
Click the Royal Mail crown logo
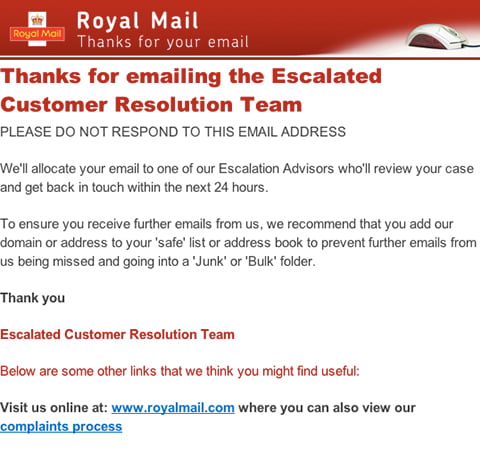(37, 29)
